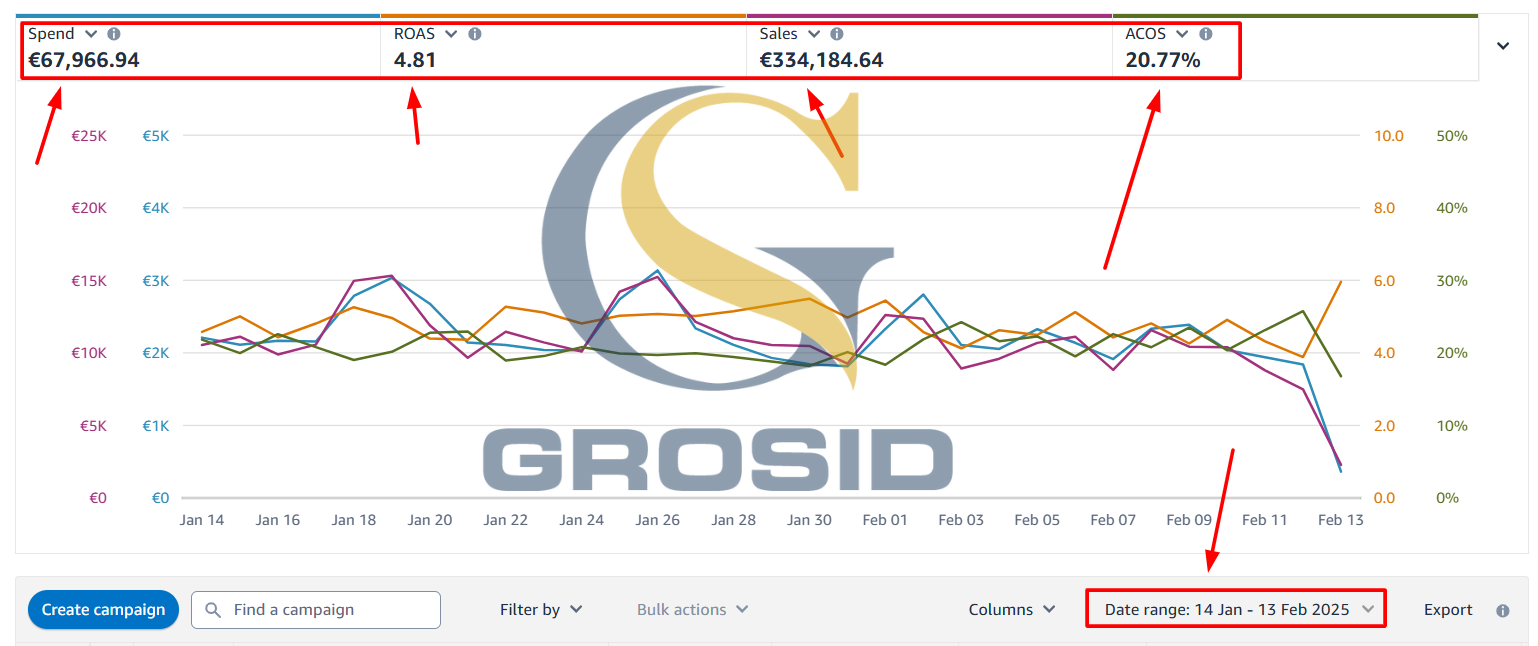1538x646 pixels.
Task: Click the €5K spend axis label
Action: pyautogui.click(x=156, y=136)
